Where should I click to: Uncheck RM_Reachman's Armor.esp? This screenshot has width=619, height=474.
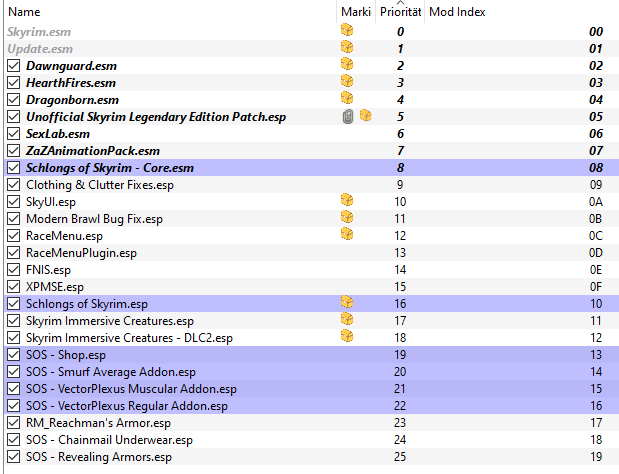[13, 423]
